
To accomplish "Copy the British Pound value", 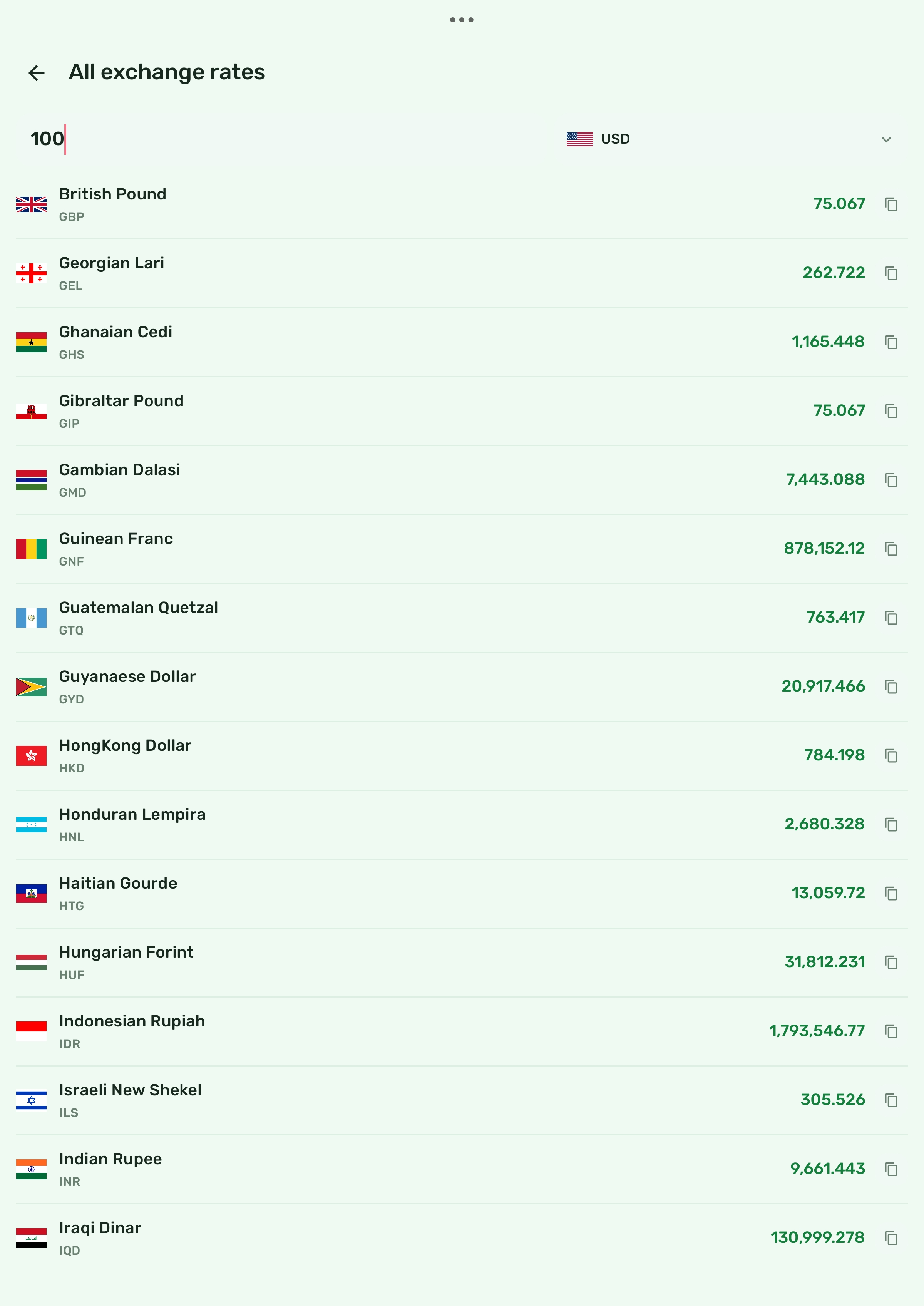I will pos(891,204).
